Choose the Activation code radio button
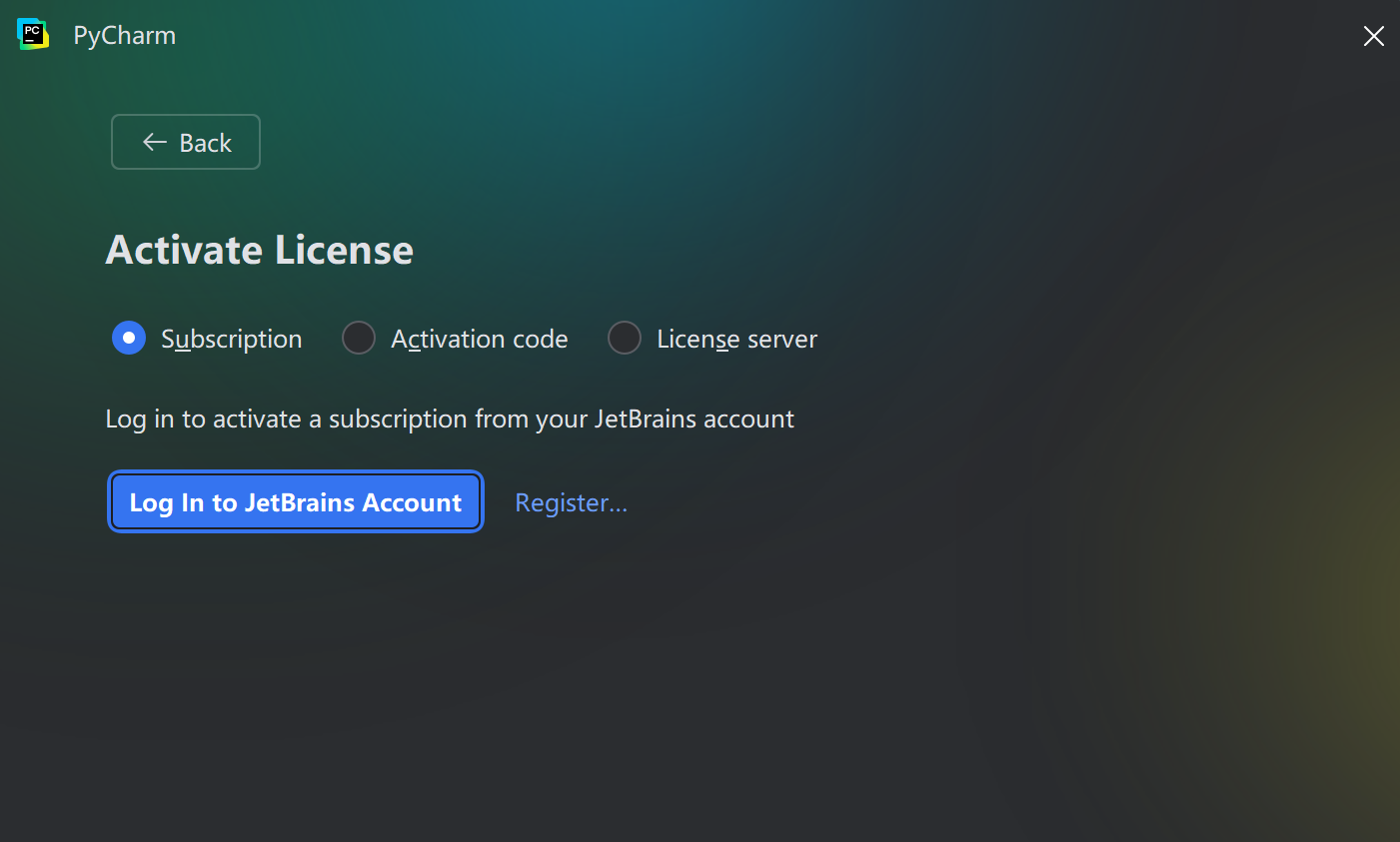1400x842 pixels. coord(359,339)
